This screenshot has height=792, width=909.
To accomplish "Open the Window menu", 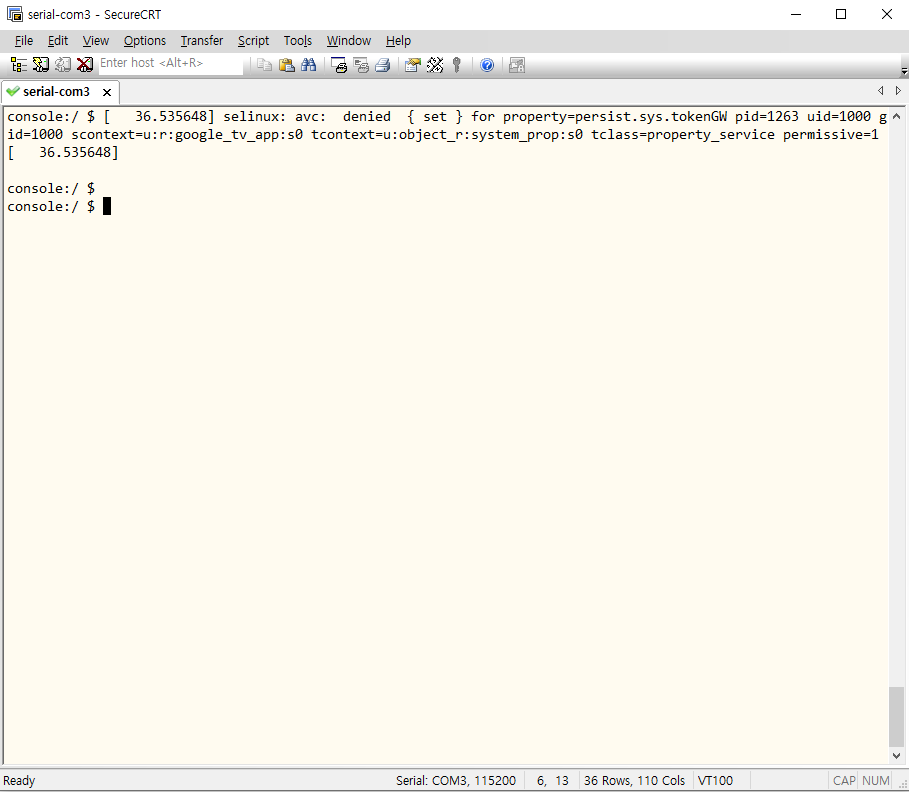I will click(349, 41).
